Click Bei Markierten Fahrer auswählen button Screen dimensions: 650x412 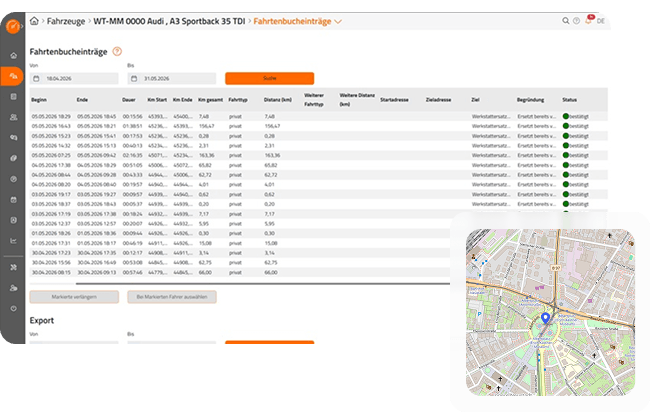(x=172, y=297)
